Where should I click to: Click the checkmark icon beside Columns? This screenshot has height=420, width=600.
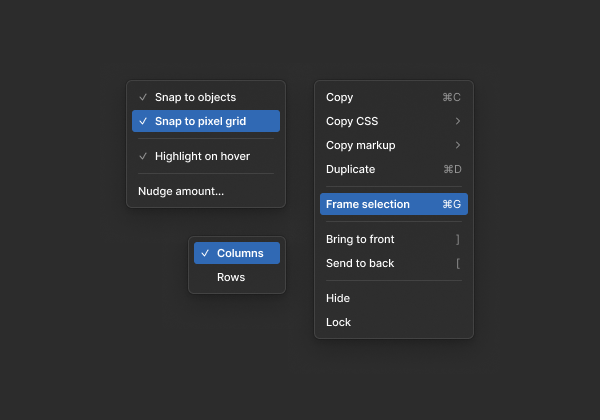point(205,253)
